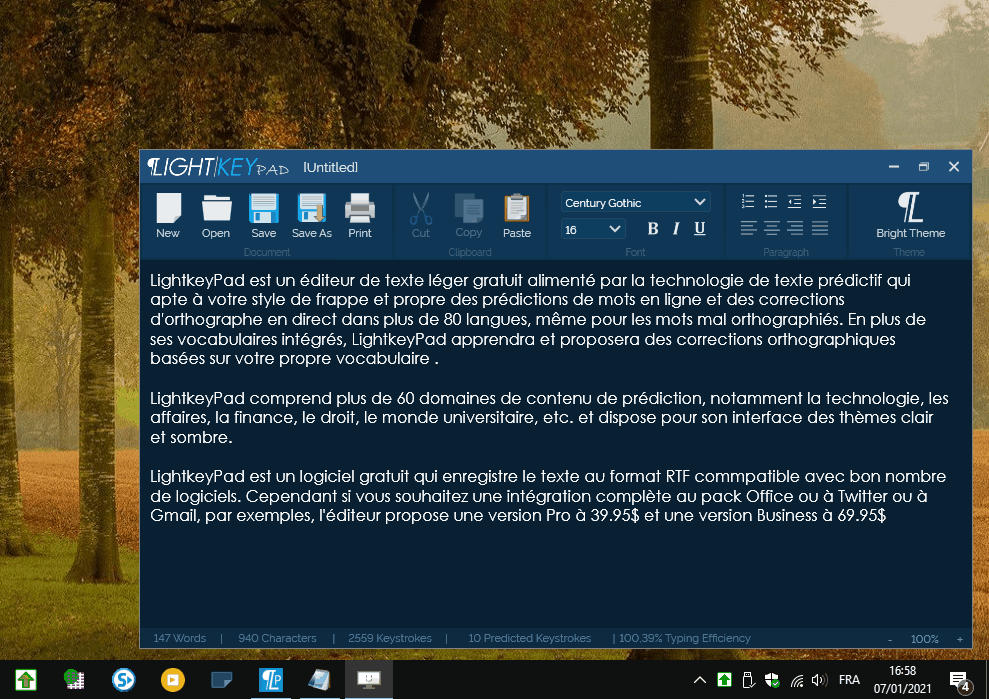989x699 pixels.
Task: Open the sticky note taskbar app
Action: (221, 679)
